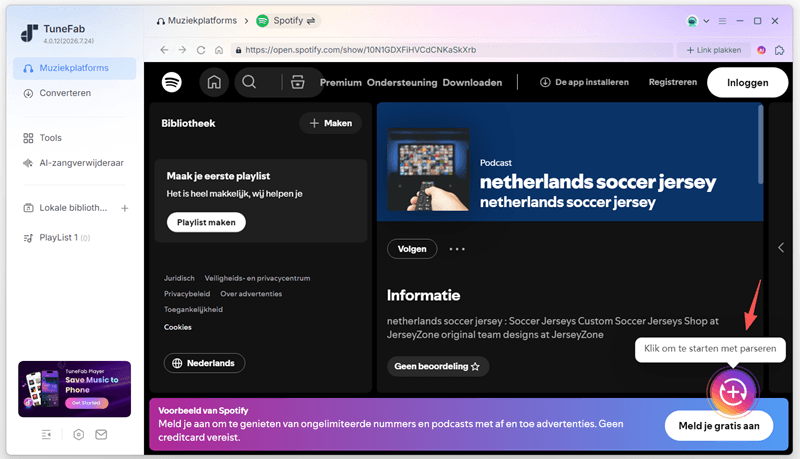Open the Privacybeleid link

coord(187,294)
